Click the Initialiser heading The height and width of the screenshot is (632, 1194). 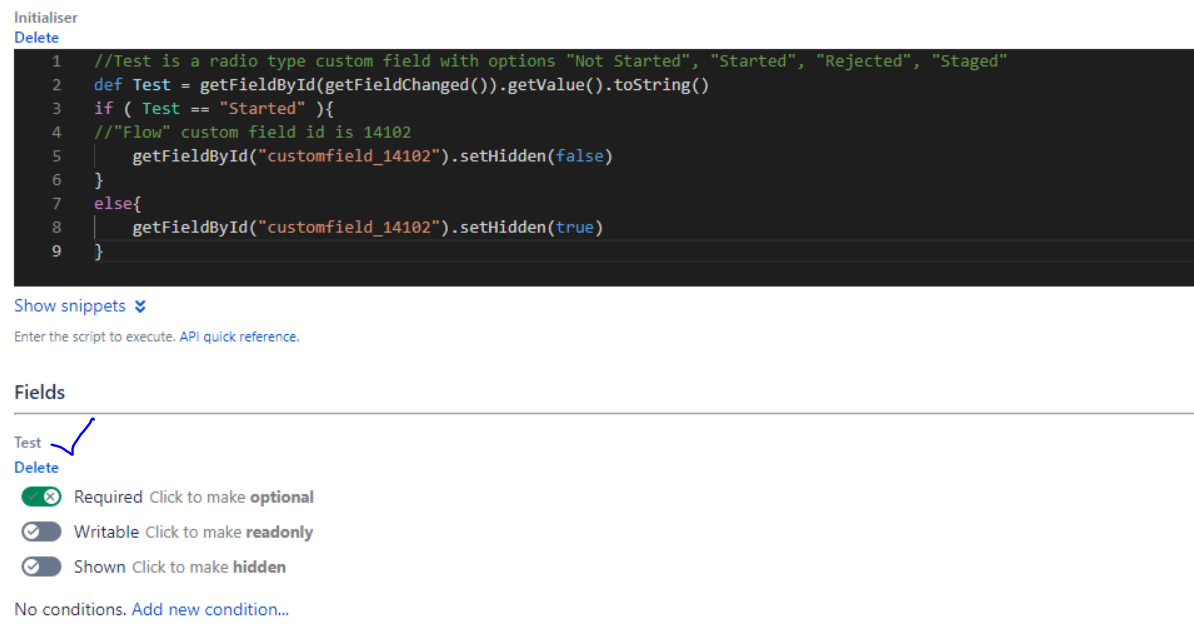point(45,17)
